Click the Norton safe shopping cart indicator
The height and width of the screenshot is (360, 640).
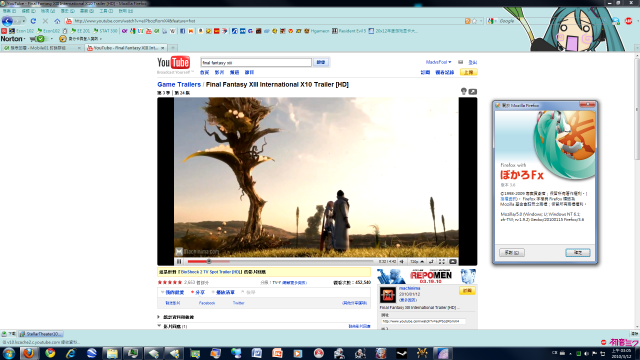37,39
